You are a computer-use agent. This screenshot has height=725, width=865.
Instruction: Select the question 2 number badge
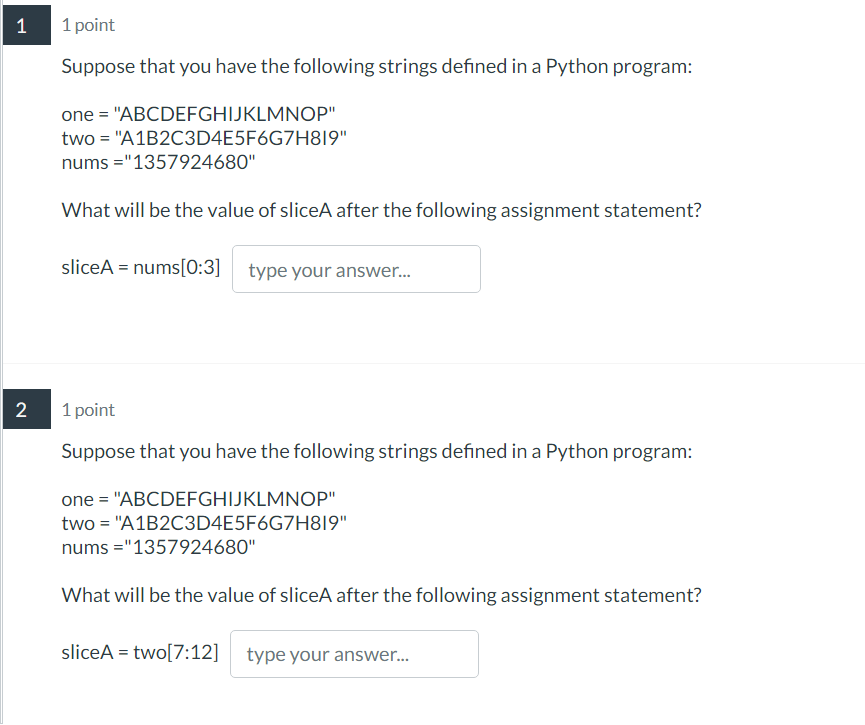coord(22,410)
